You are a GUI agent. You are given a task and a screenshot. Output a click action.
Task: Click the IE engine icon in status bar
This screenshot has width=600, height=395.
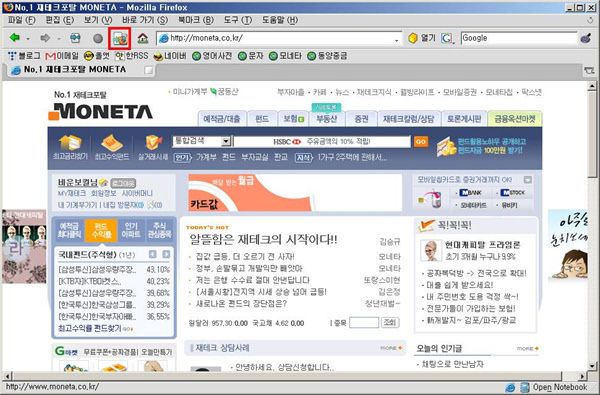[x=510, y=387]
